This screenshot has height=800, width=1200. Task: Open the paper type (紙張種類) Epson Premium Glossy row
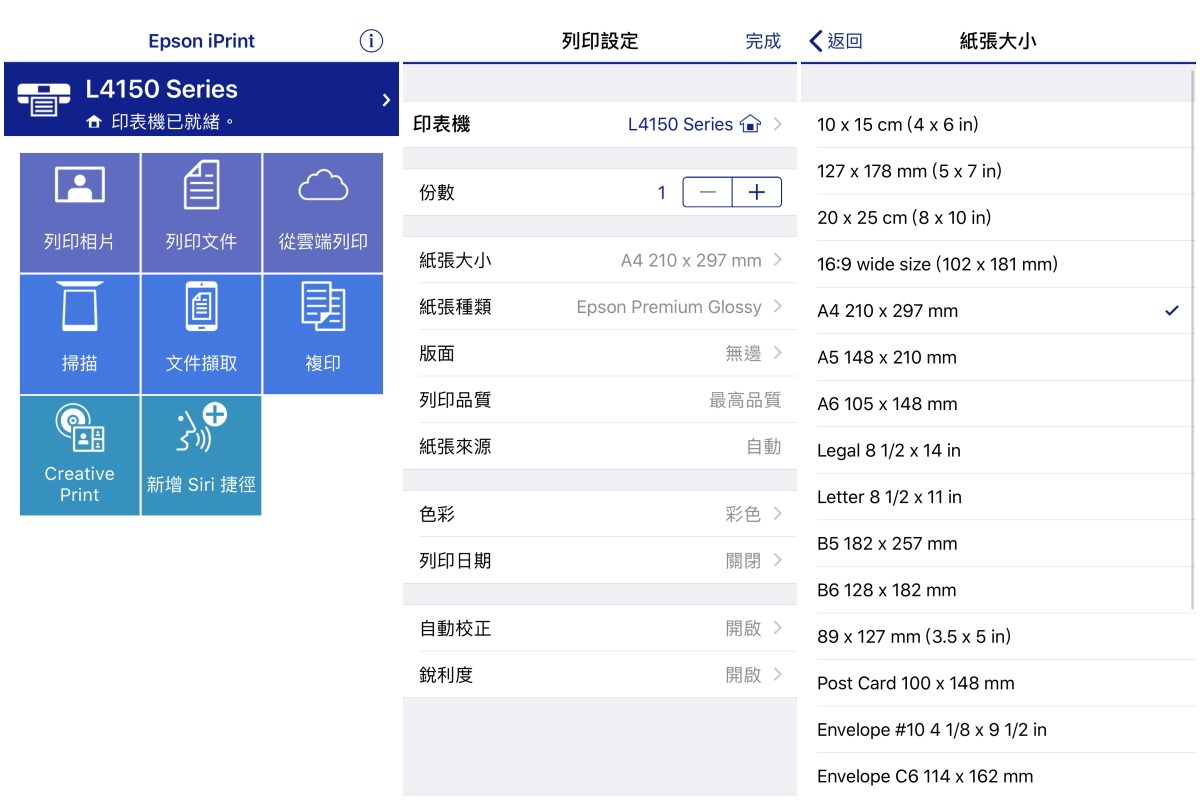[600, 307]
